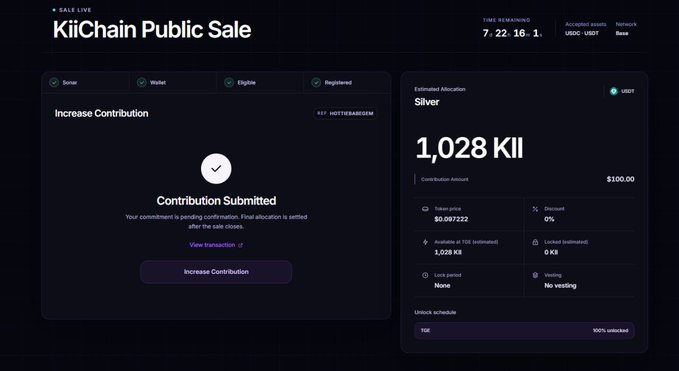The width and height of the screenshot is (679, 371).
Task: Click the external-link icon beside View transaction
Action: pyautogui.click(x=240, y=245)
